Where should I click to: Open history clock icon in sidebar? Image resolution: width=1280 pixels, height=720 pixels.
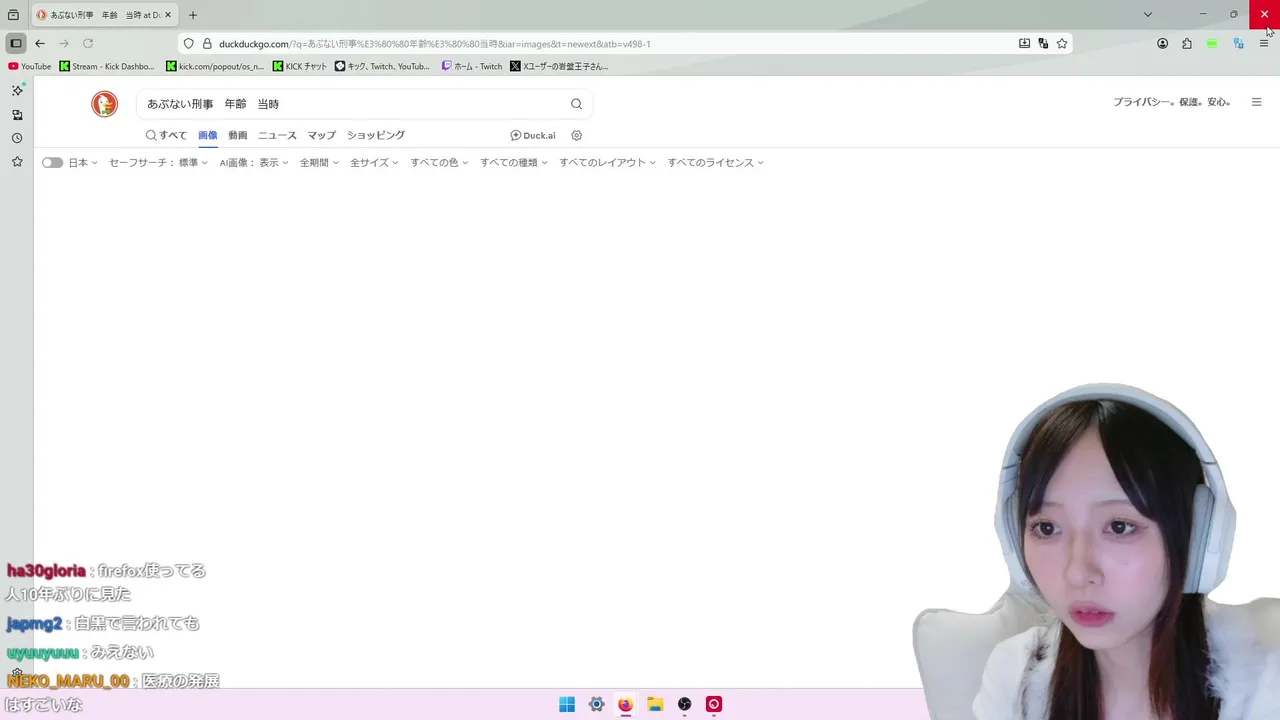click(x=17, y=138)
